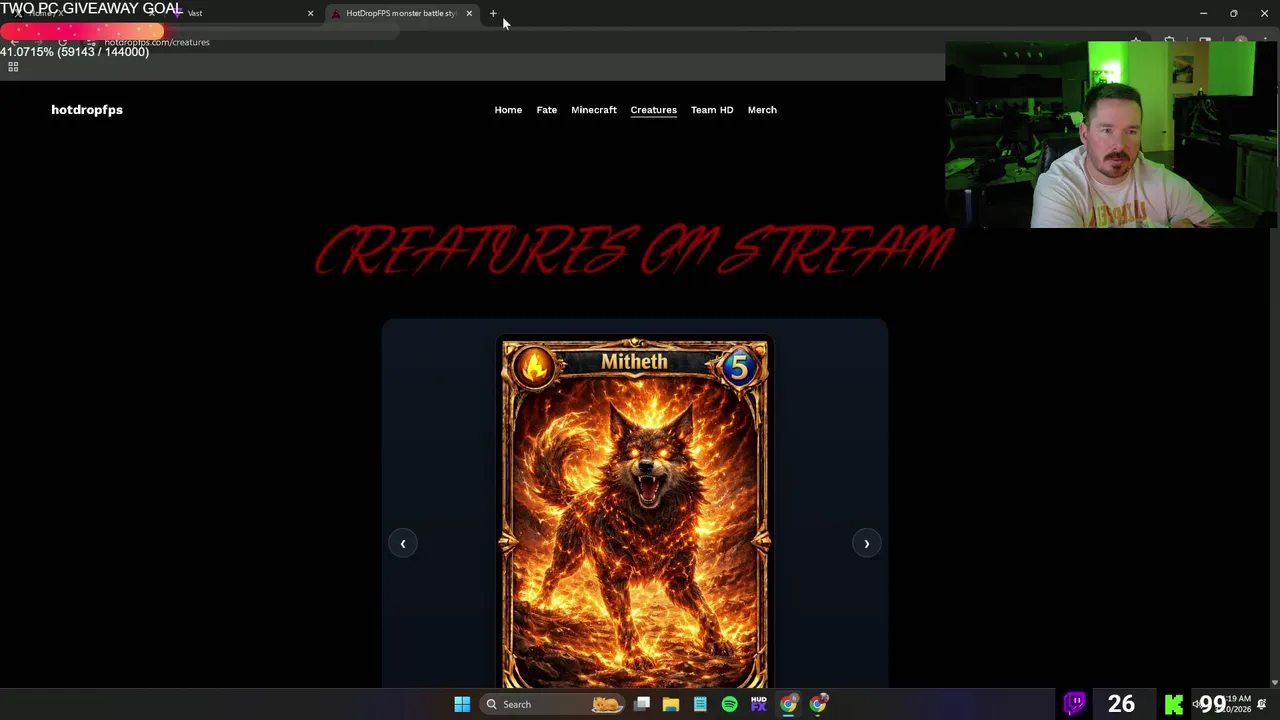Show the next creature card

(x=866, y=543)
